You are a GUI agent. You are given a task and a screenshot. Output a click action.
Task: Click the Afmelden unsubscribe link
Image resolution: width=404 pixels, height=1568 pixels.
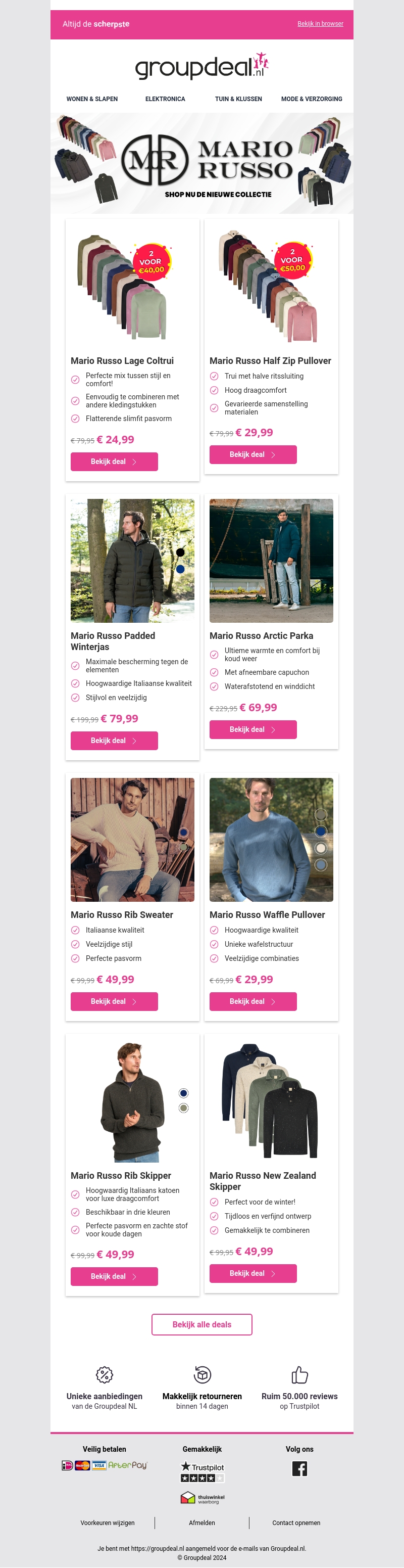tap(202, 1523)
